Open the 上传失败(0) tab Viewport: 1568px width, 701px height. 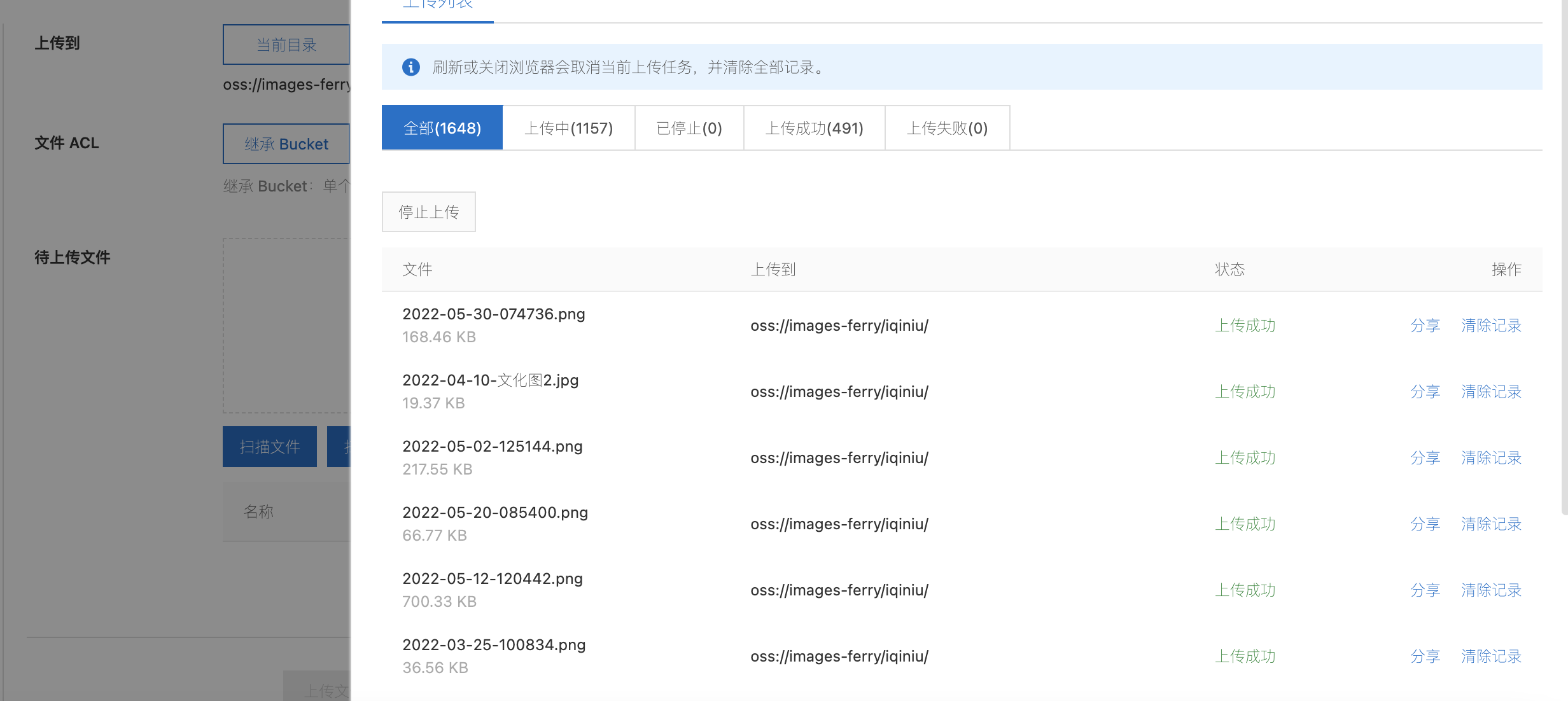947,128
